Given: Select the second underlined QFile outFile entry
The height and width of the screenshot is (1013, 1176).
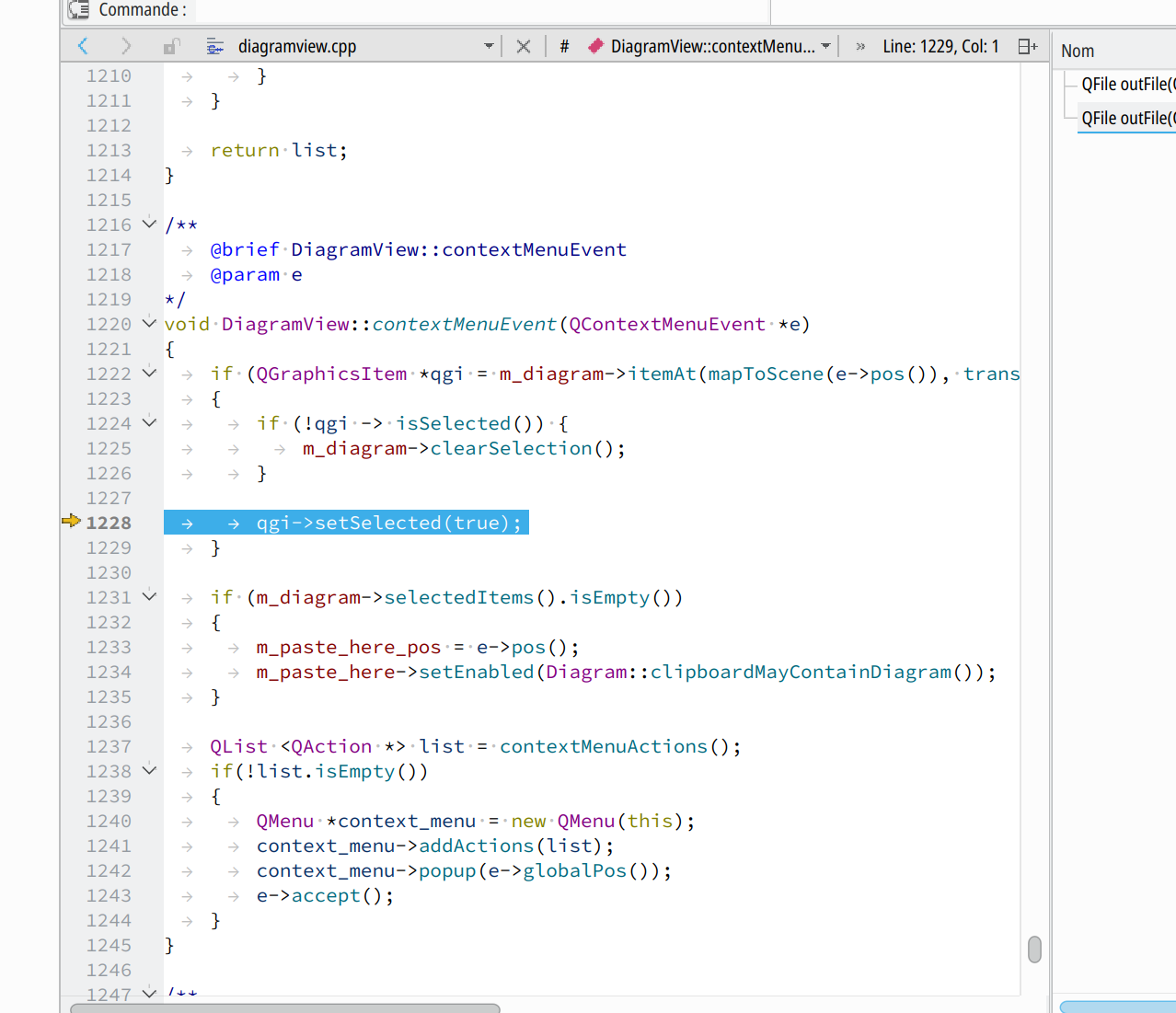Looking at the screenshot, I should coord(1128,118).
